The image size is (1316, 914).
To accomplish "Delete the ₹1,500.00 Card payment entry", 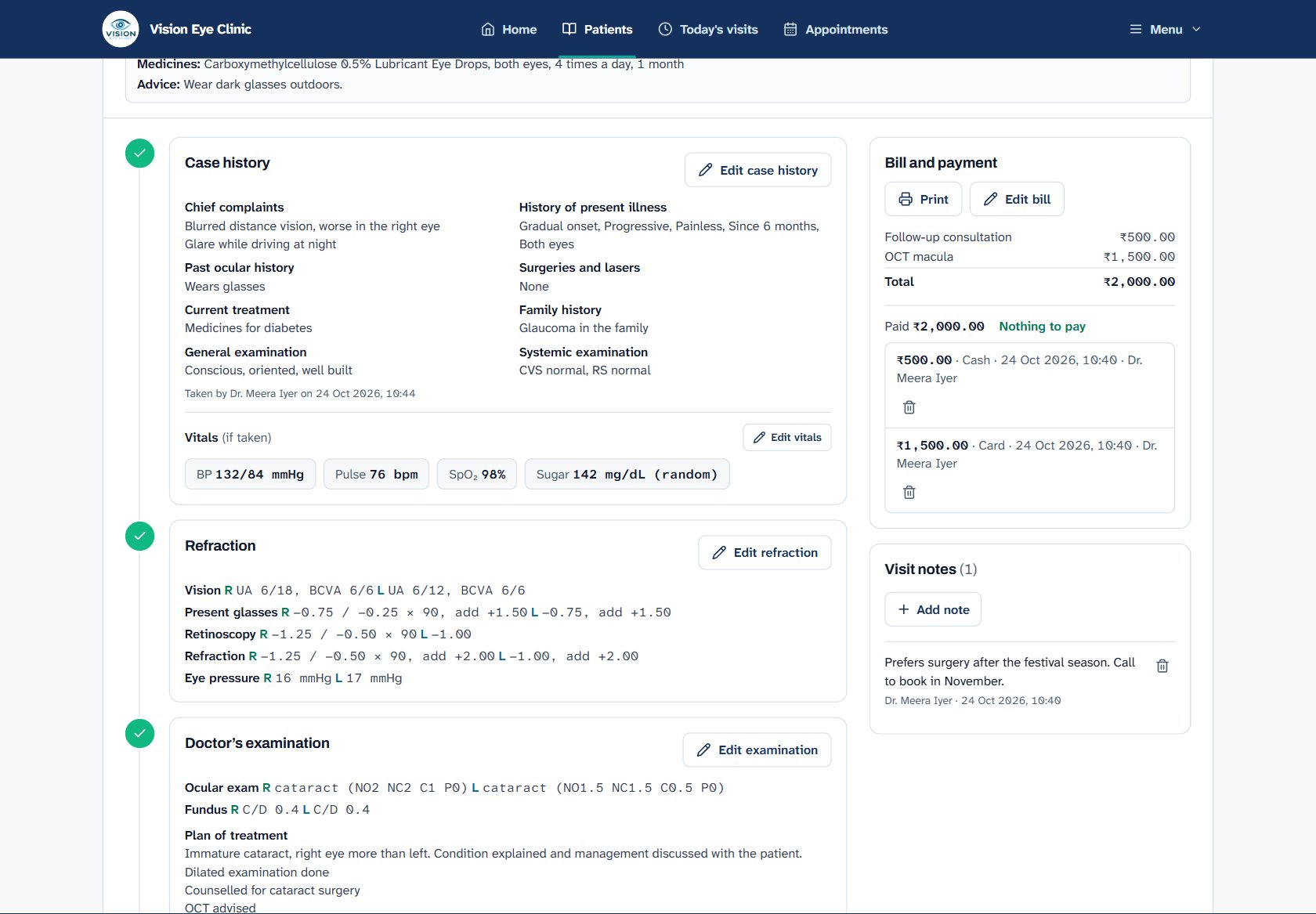I will click(x=909, y=493).
